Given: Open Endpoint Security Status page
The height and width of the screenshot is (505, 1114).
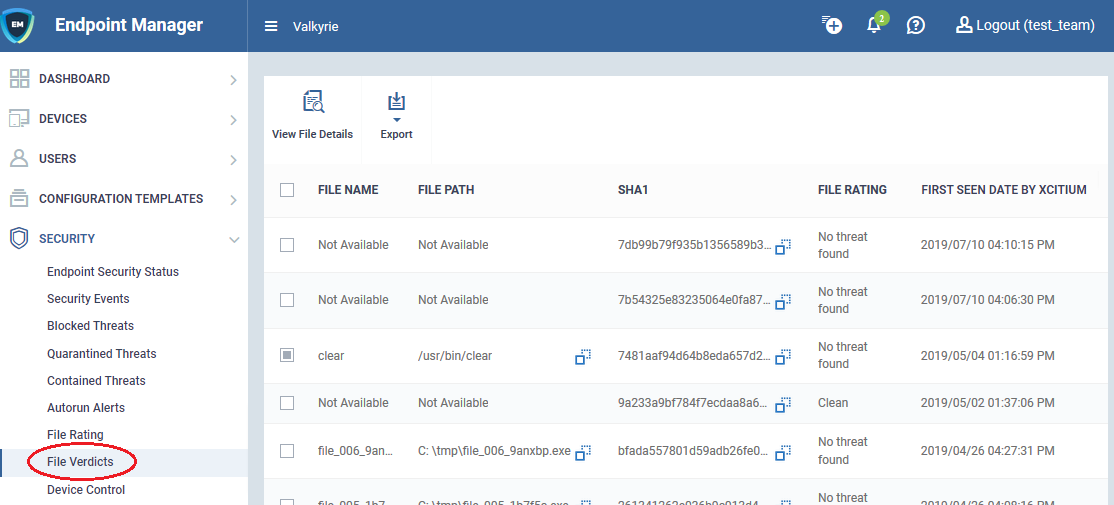Looking at the screenshot, I should 113,271.
